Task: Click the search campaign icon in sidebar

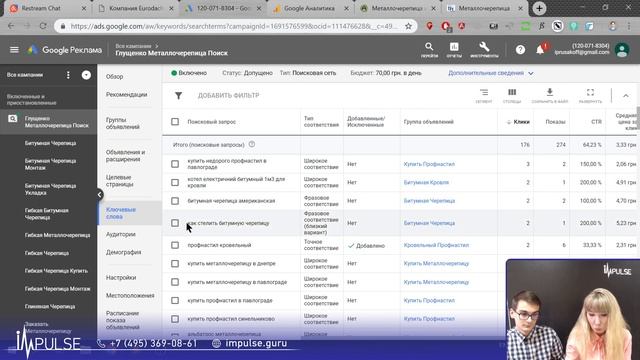Action: click(x=13, y=118)
